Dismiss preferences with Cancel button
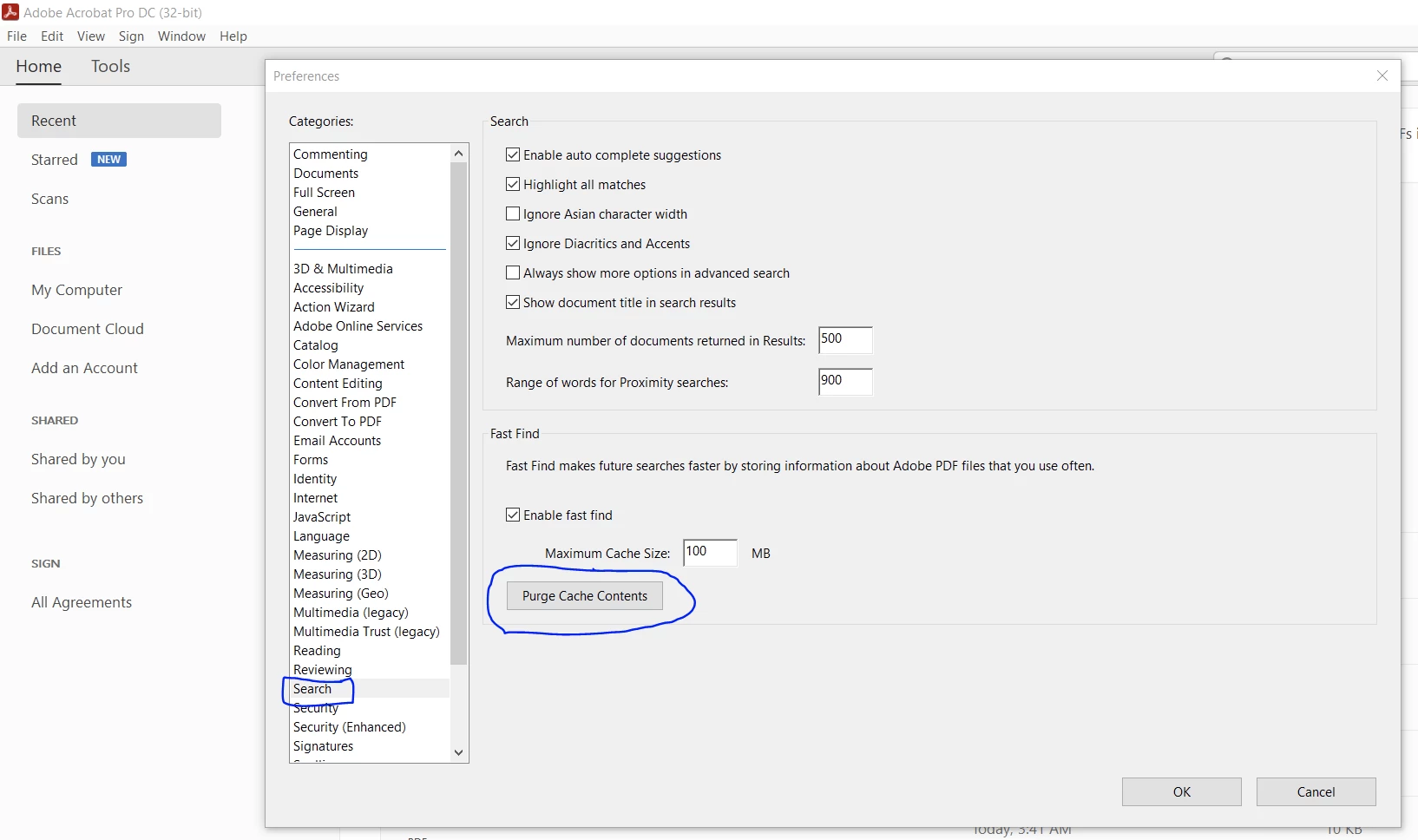 point(1316,791)
